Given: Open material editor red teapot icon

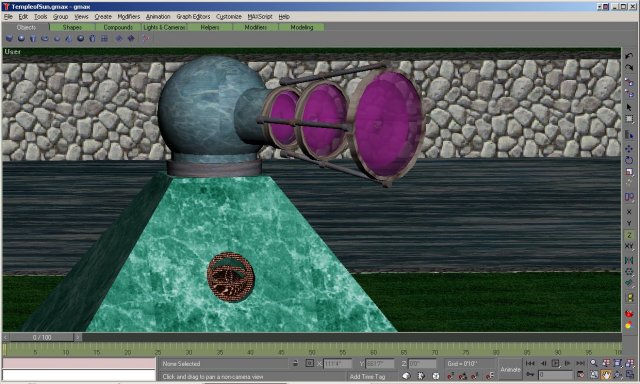Looking at the screenshot, I should tap(629, 314).
